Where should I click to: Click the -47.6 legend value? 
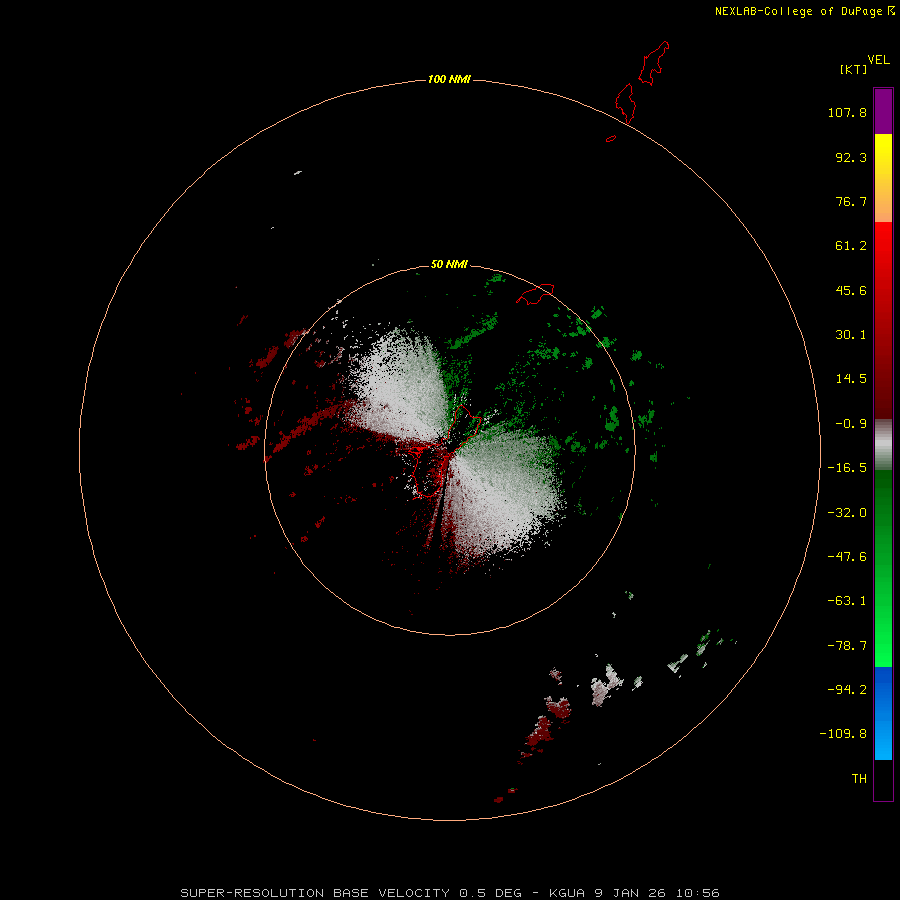[x=847, y=557]
